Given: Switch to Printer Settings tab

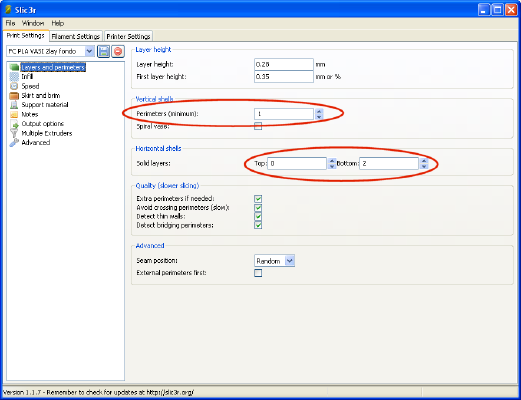Looking at the screenshot, I should click(x=128, y=36).
